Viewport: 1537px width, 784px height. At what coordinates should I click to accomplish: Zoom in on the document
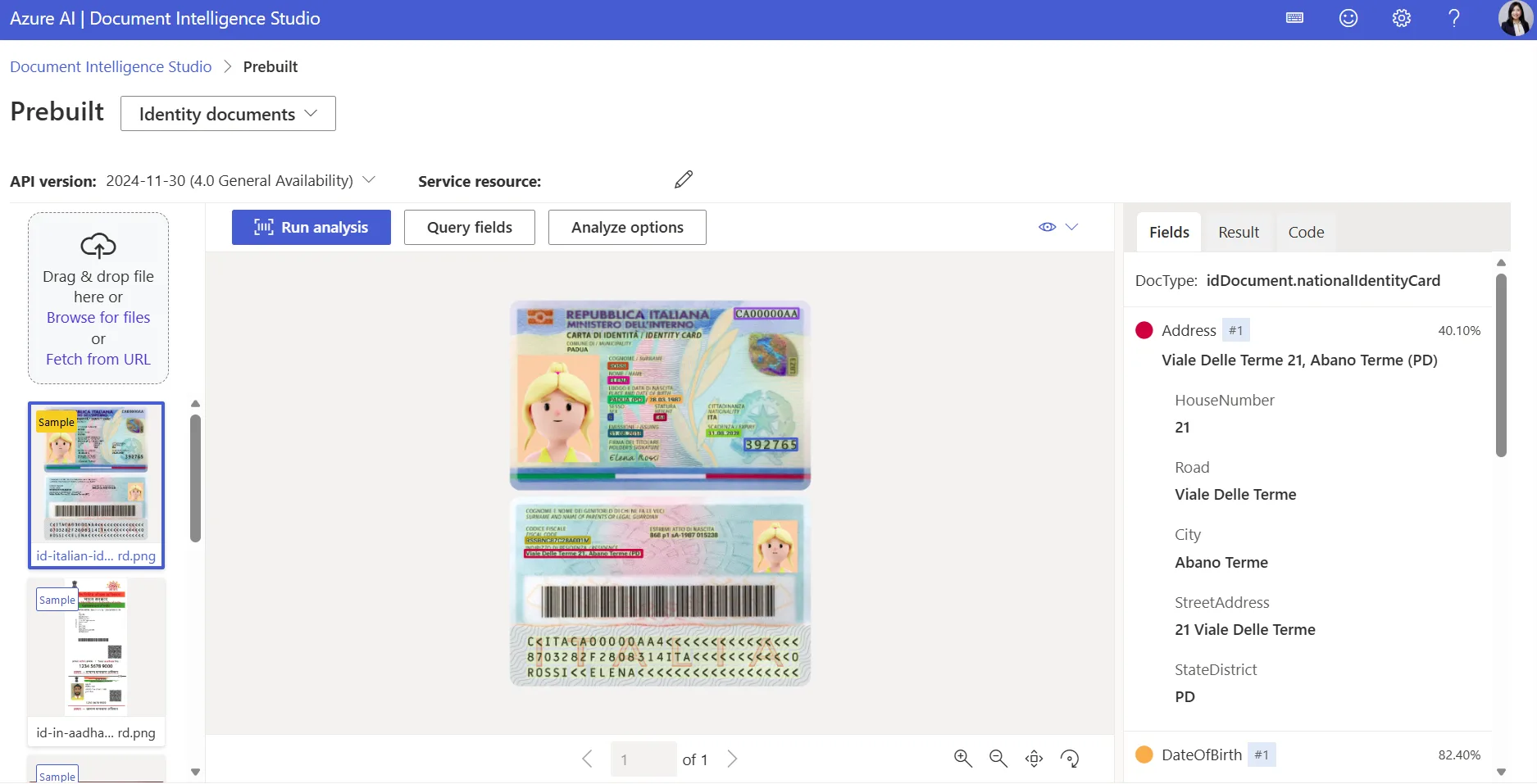[x=962, y=759]
